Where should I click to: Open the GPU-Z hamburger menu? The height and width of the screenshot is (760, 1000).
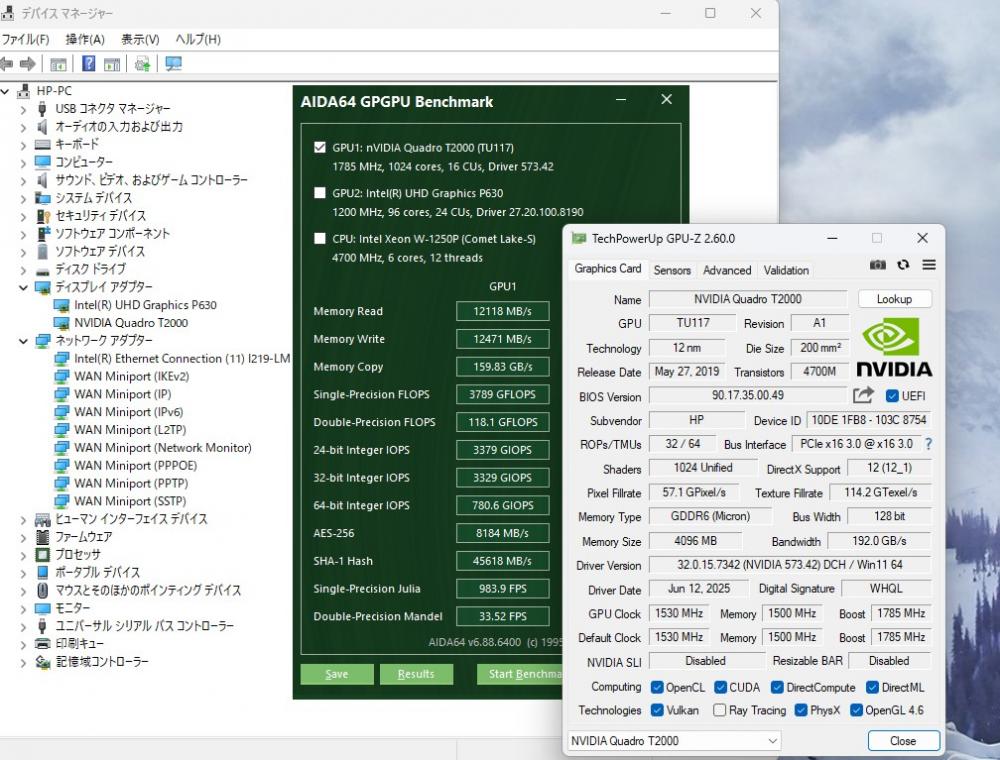pyautogui.click(x=929, y=265)
